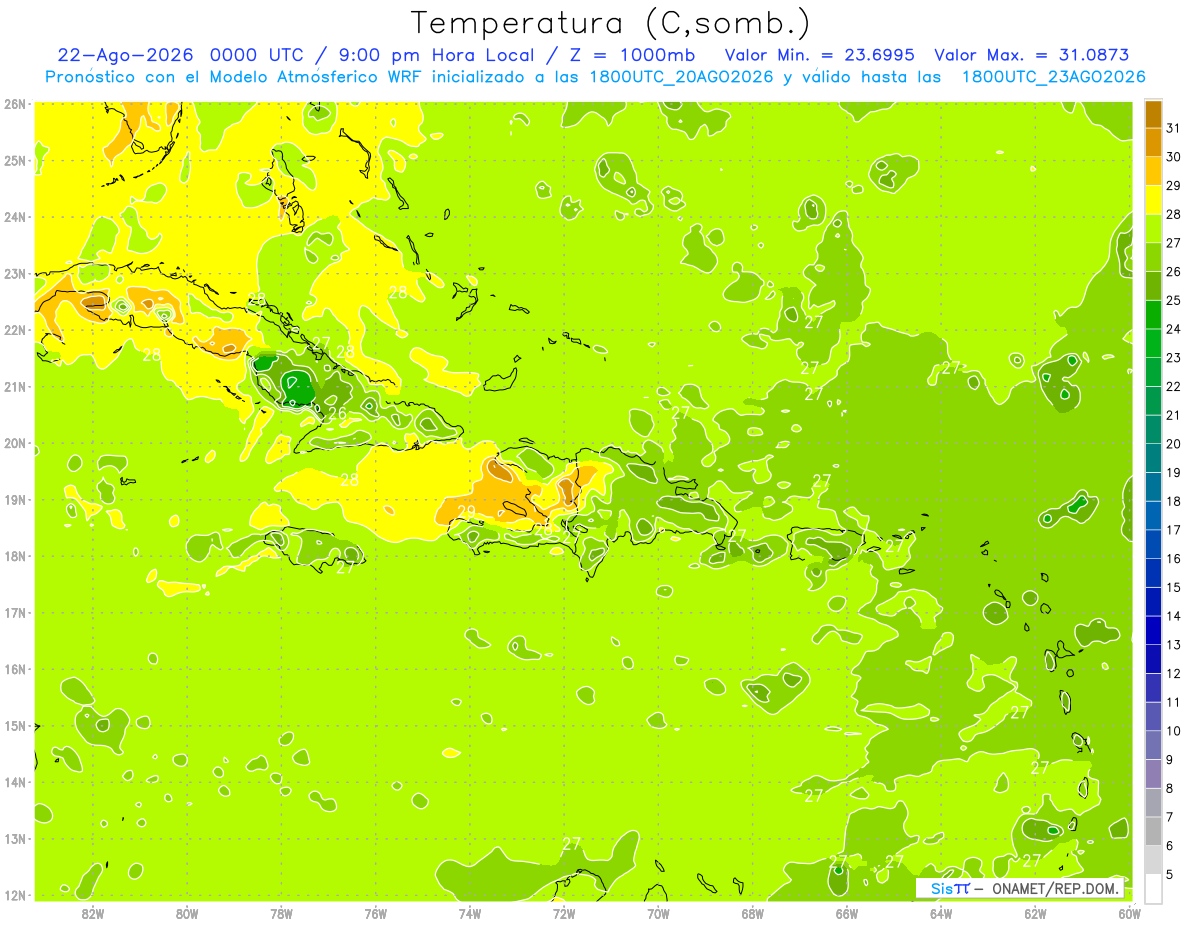Click the 66W longitude axis label
The width and height of the screenshot is (1200, 927).
tap(847, 913)
